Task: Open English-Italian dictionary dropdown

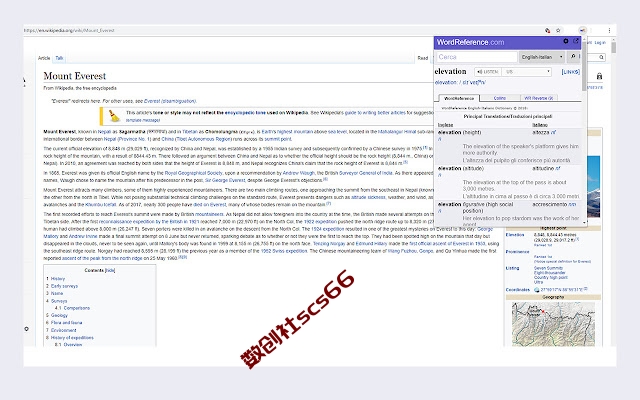Action: [542, 57]
